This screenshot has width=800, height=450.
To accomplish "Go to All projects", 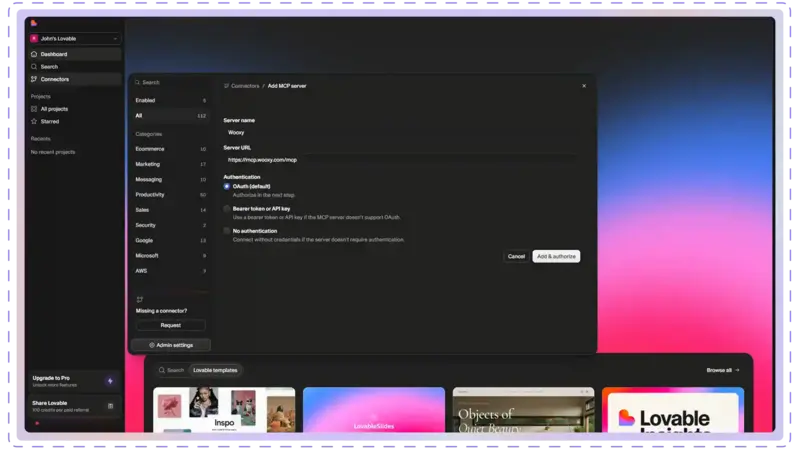I will click(x=75, y=109).
